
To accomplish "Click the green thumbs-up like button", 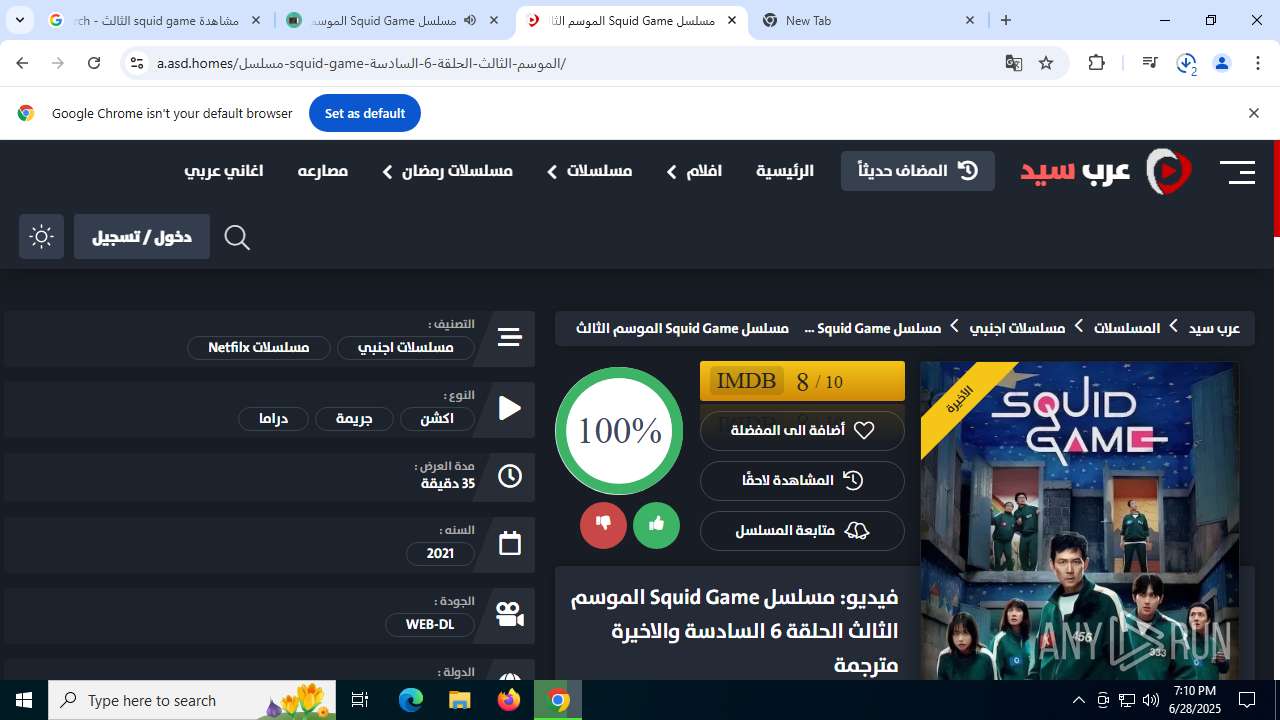I will click(656, 524).
